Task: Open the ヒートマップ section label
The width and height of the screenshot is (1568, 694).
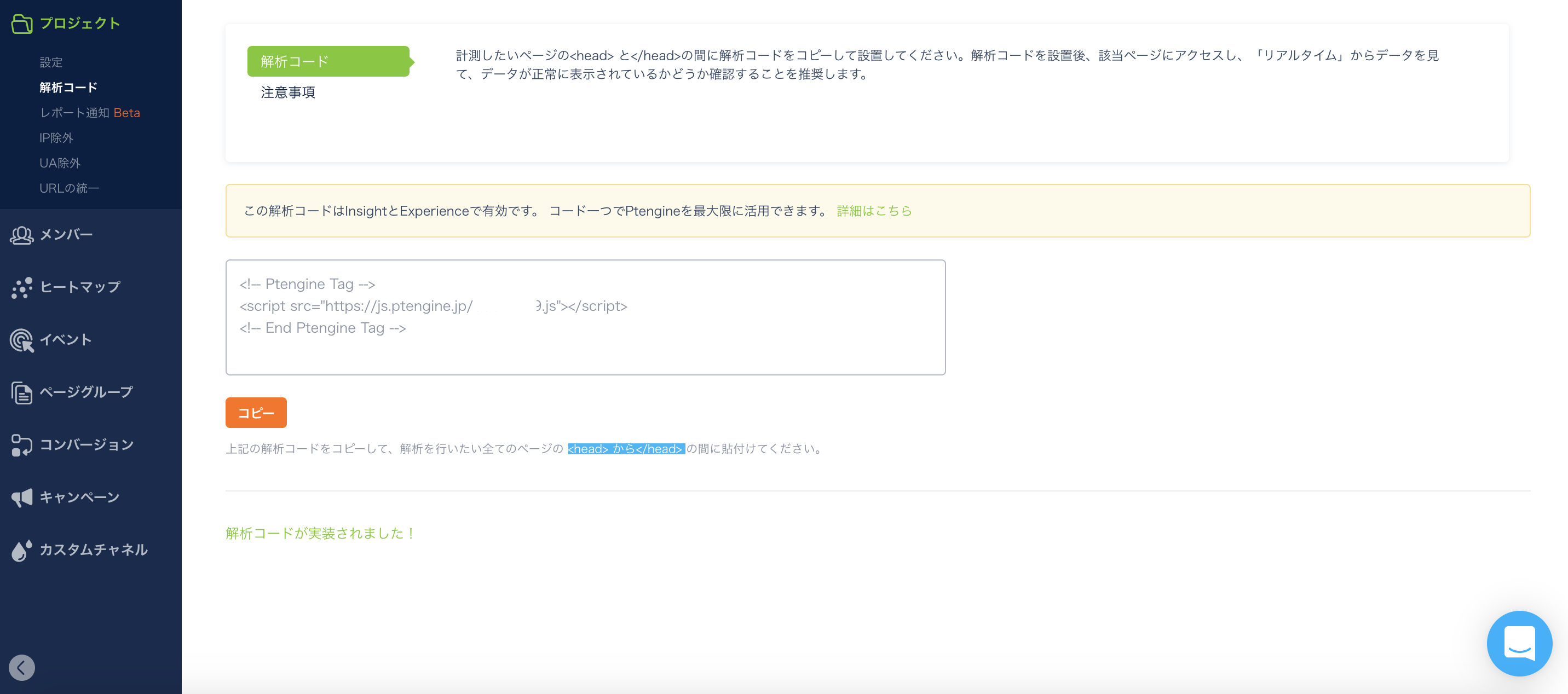Action: [x=80, y=287]
